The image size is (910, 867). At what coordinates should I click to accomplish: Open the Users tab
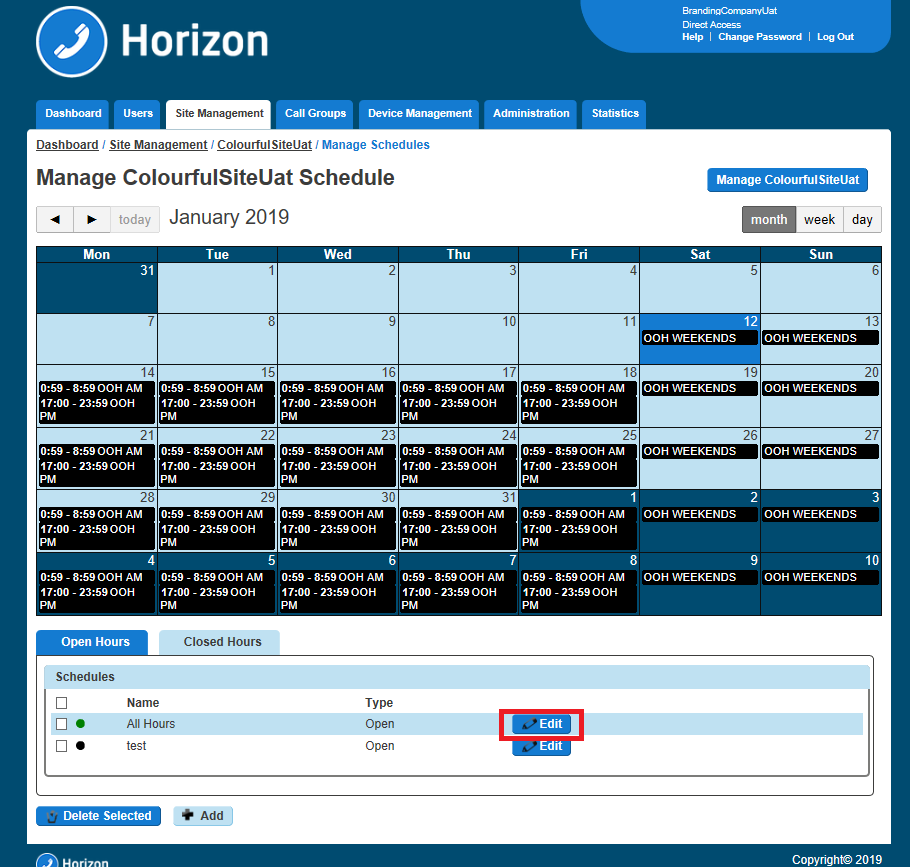[x=138, y=114]
